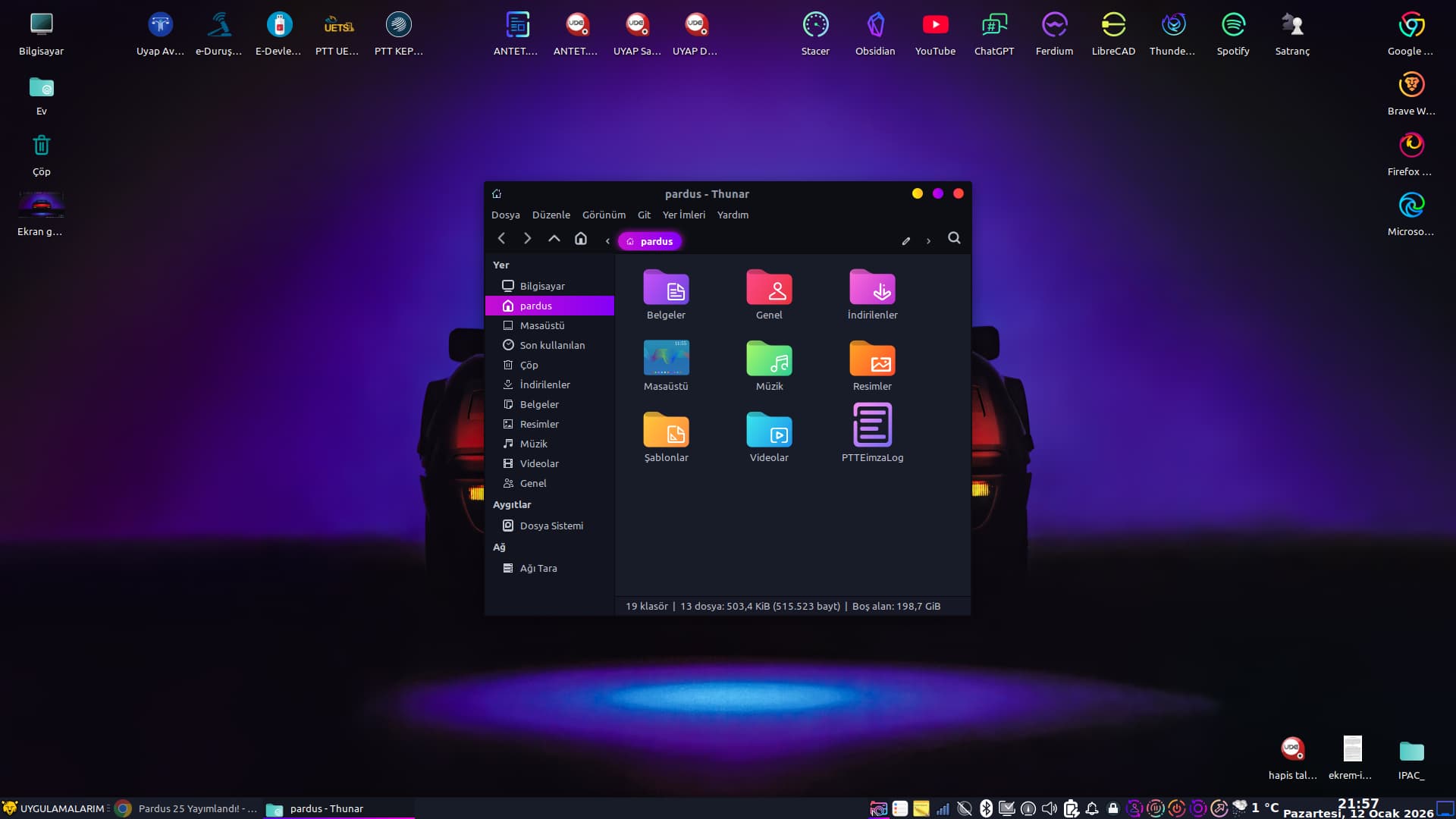This screenshot has height=819, width=1456.
Task: Click the home folder toolbar icon
Action: coord(581,238)
